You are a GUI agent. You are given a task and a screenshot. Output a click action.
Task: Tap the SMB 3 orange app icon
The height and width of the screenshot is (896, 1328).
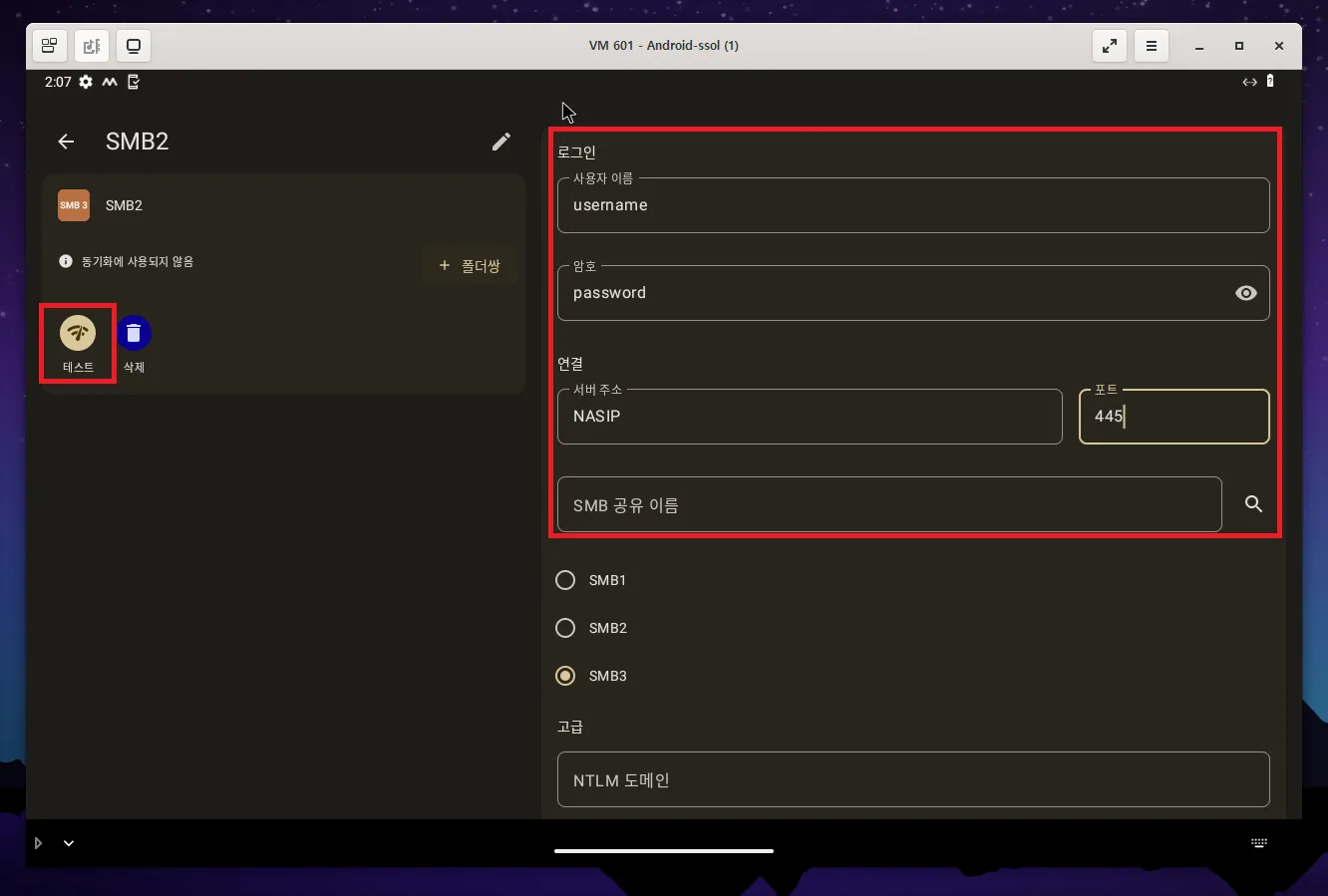coord(73,205)
